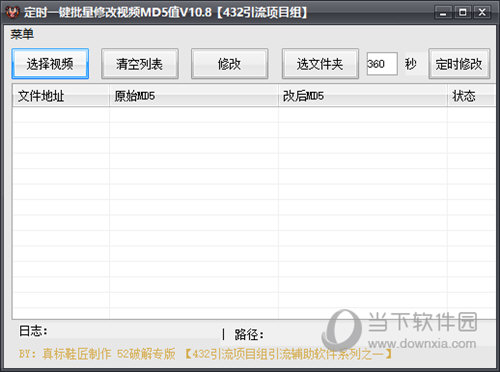Close the MD5 tool window
Viewport: 500px width, 372px height.
[482, 13]
